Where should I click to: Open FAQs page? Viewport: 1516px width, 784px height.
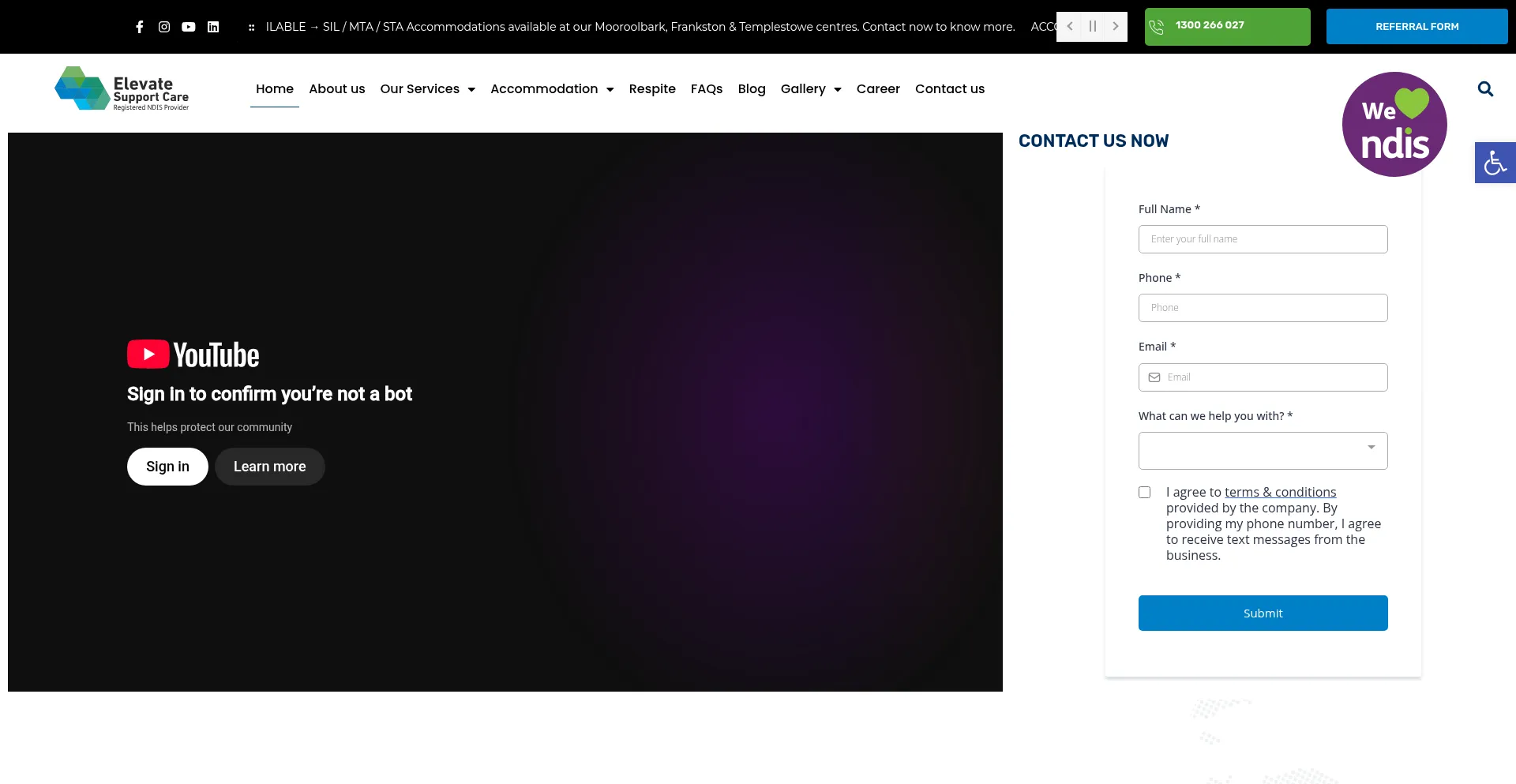707,89
